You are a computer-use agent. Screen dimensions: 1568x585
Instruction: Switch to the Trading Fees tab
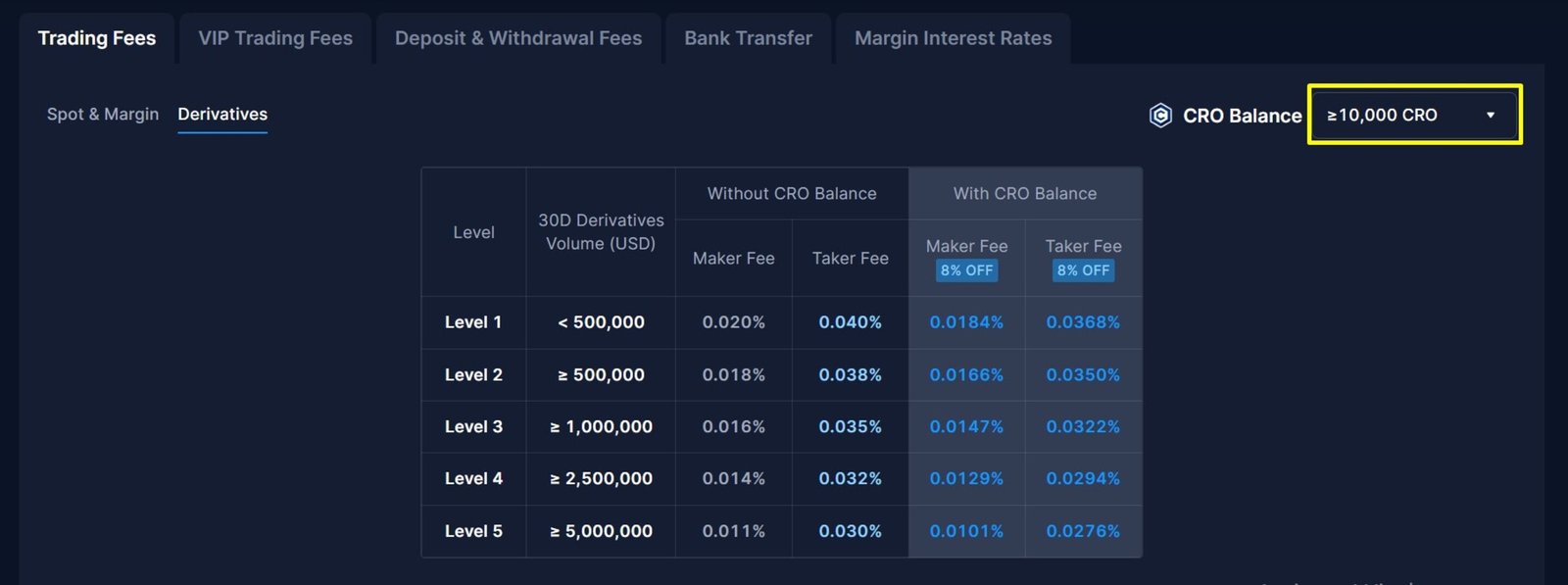coord(97,38)
